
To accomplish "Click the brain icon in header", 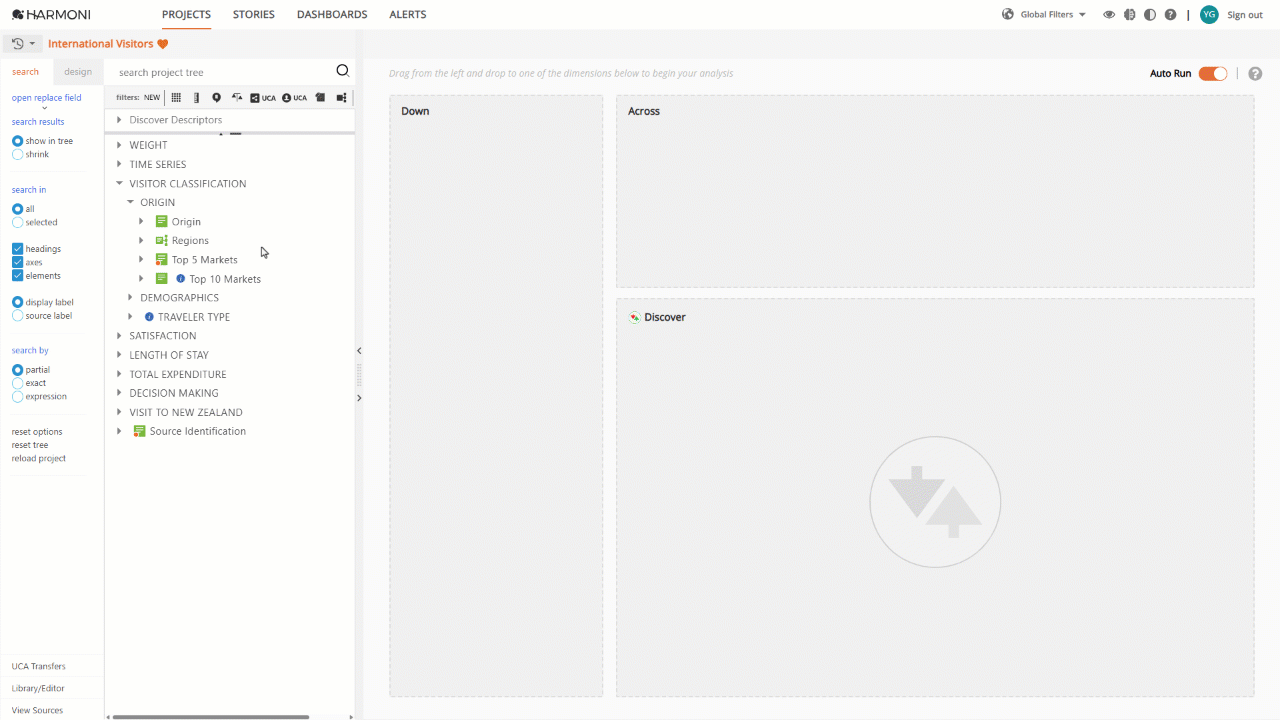I will [x=1129, y=15].
